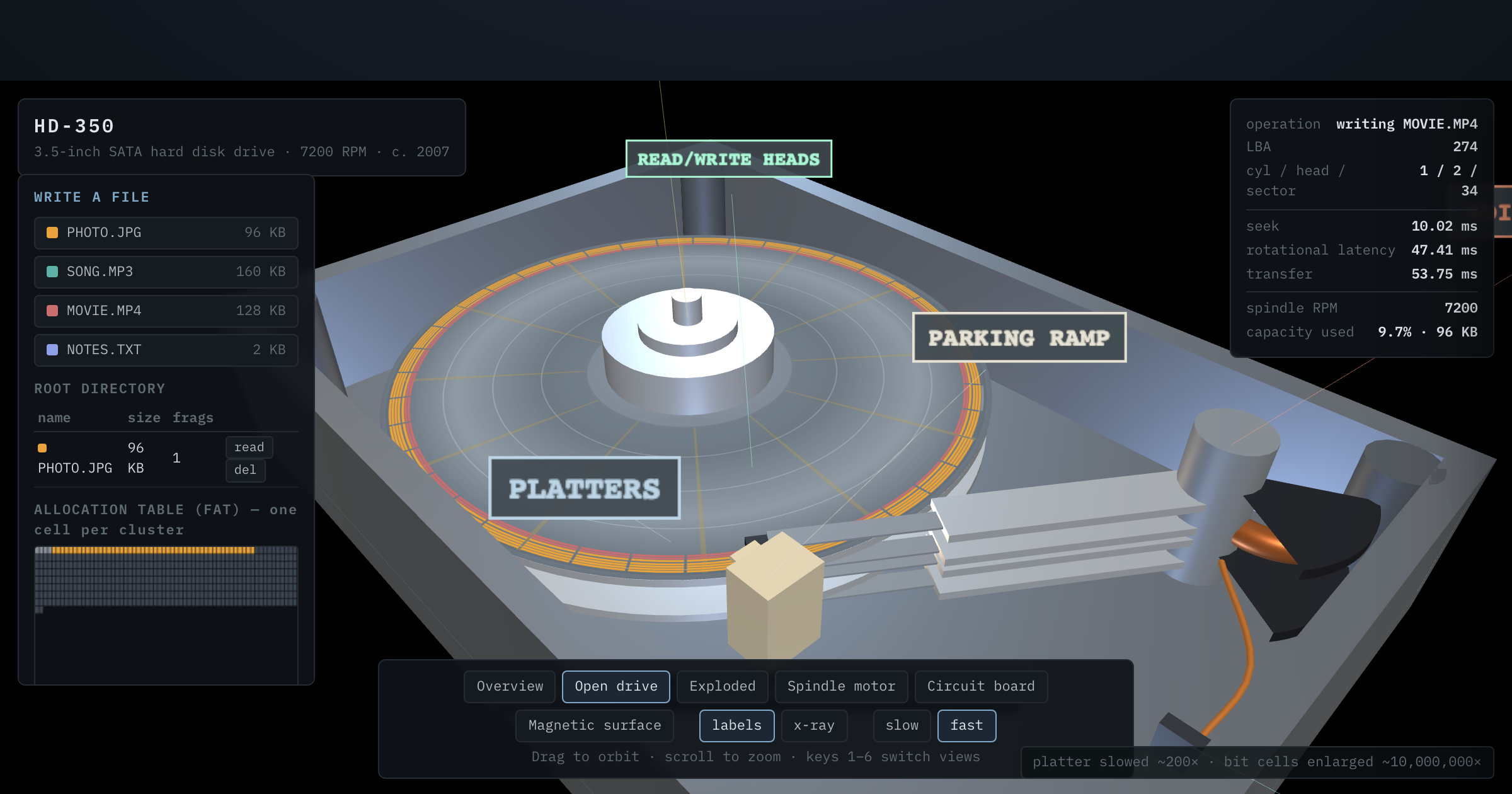The height and width of the screenshot is (794, 1512).
Task: Write the NOTES.TXT file
Action: point(166,350)
